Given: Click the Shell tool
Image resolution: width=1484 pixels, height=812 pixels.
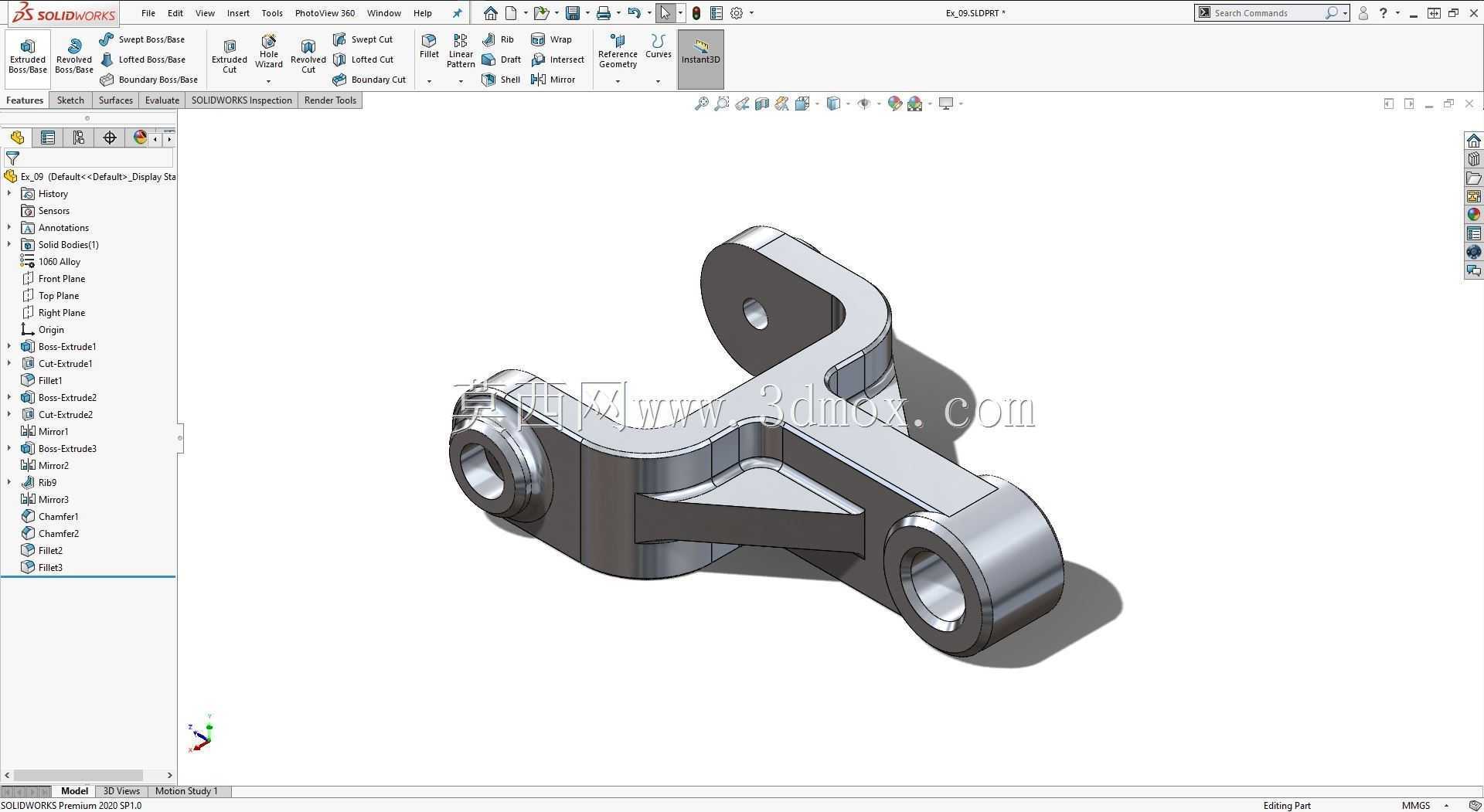Looking at the screenshot, I should point(501,80).
